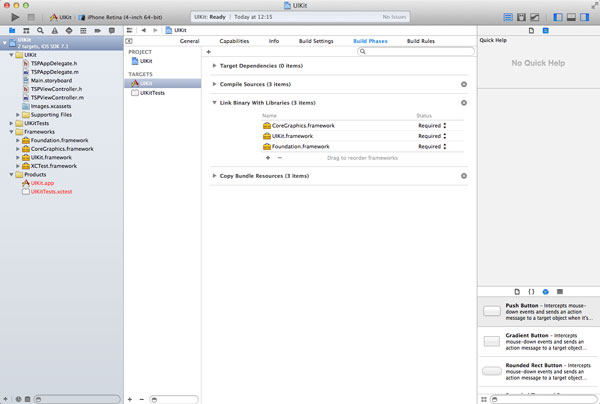Switch to the Capabilities tab

[x=234, y=41]
